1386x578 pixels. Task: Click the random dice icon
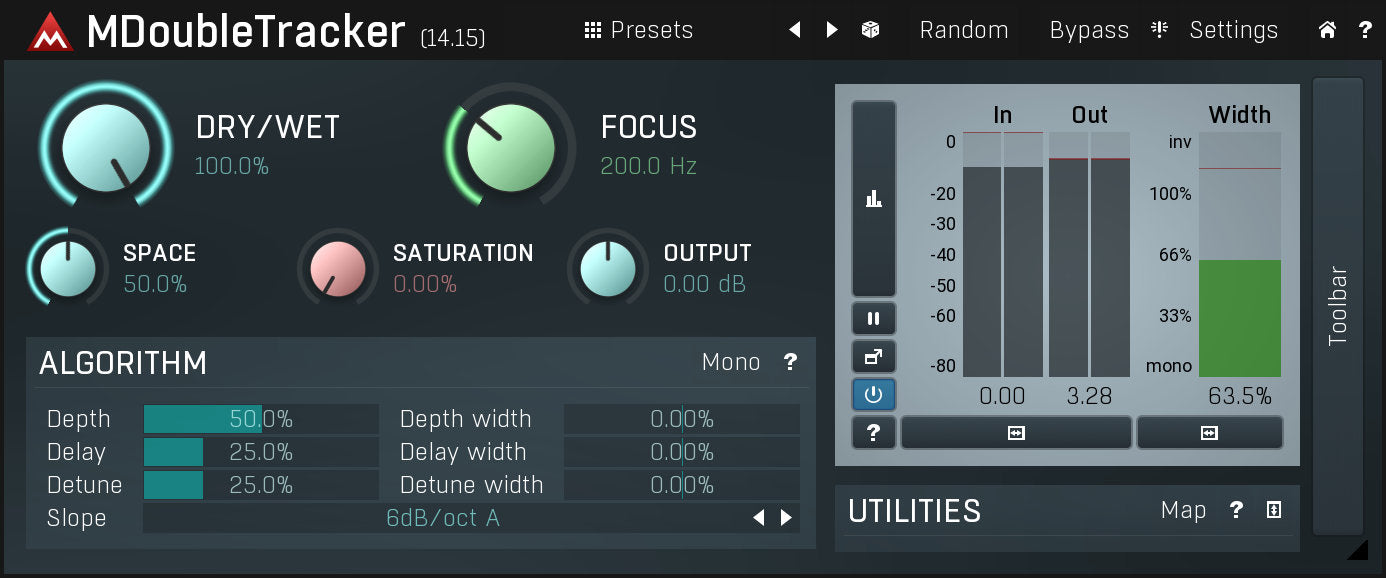coord(870,30)
